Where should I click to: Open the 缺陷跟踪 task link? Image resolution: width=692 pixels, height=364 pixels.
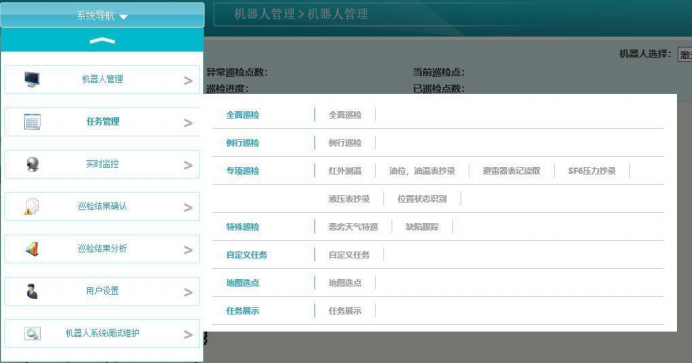(x=422, y=227)
